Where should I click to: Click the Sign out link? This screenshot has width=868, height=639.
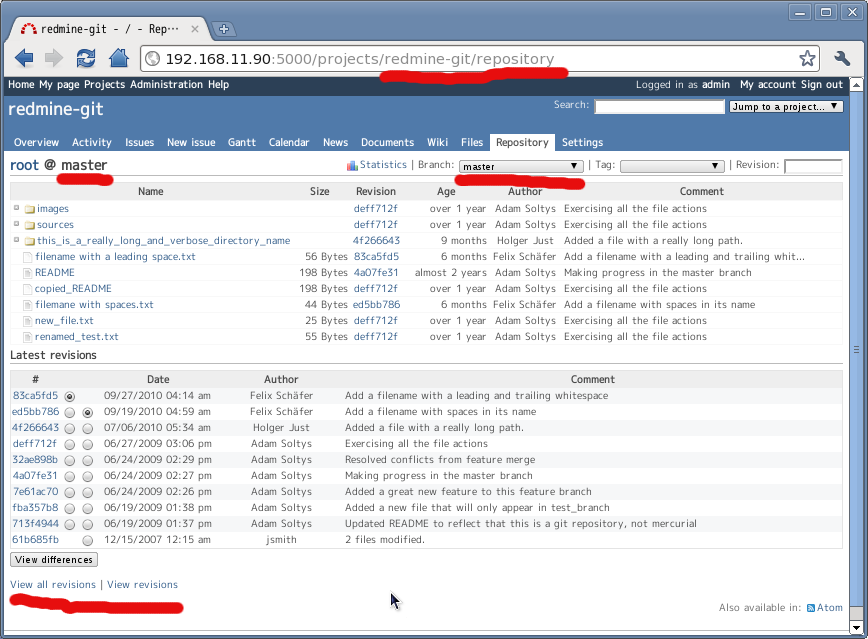click(x=822, y=84)
